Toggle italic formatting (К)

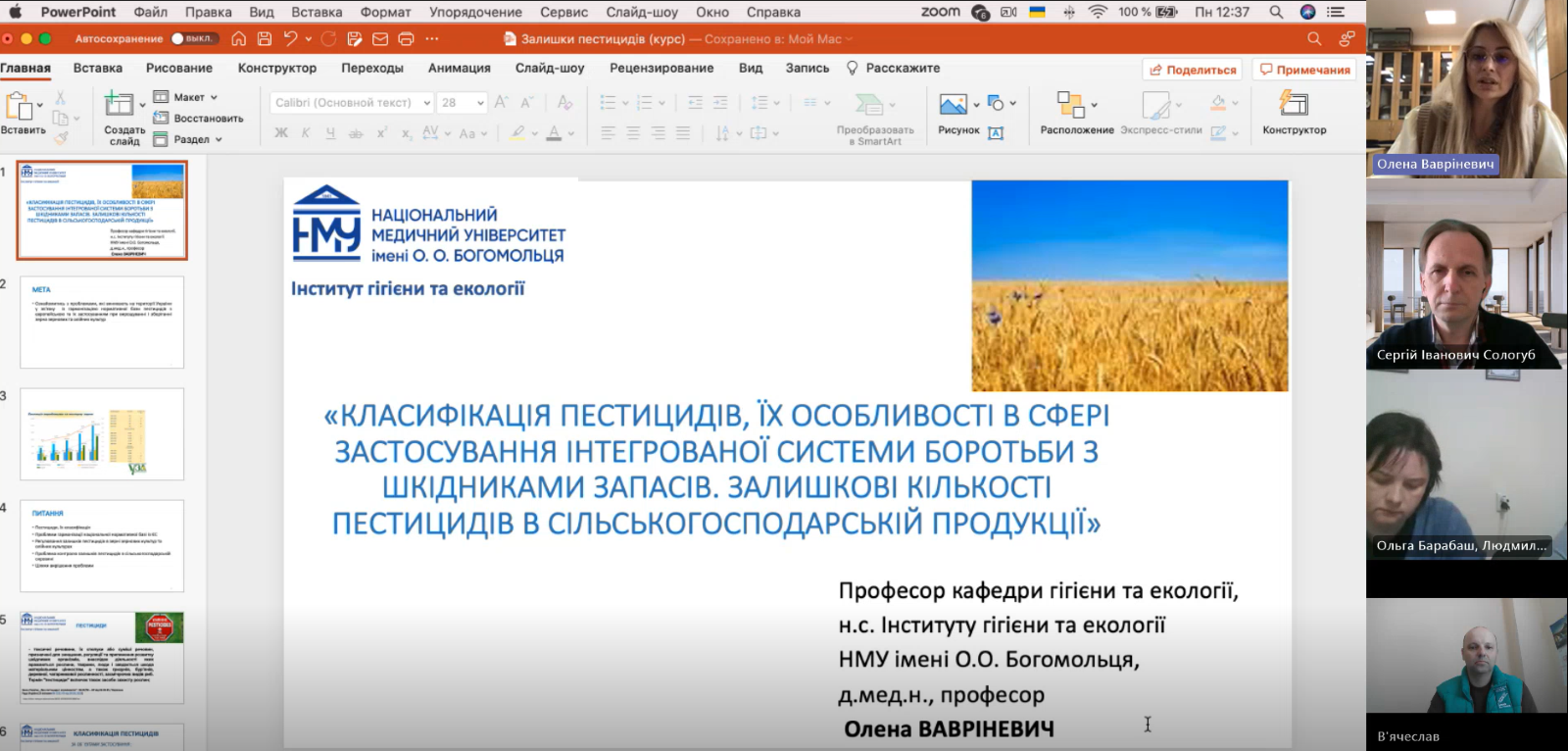point(306,132)
